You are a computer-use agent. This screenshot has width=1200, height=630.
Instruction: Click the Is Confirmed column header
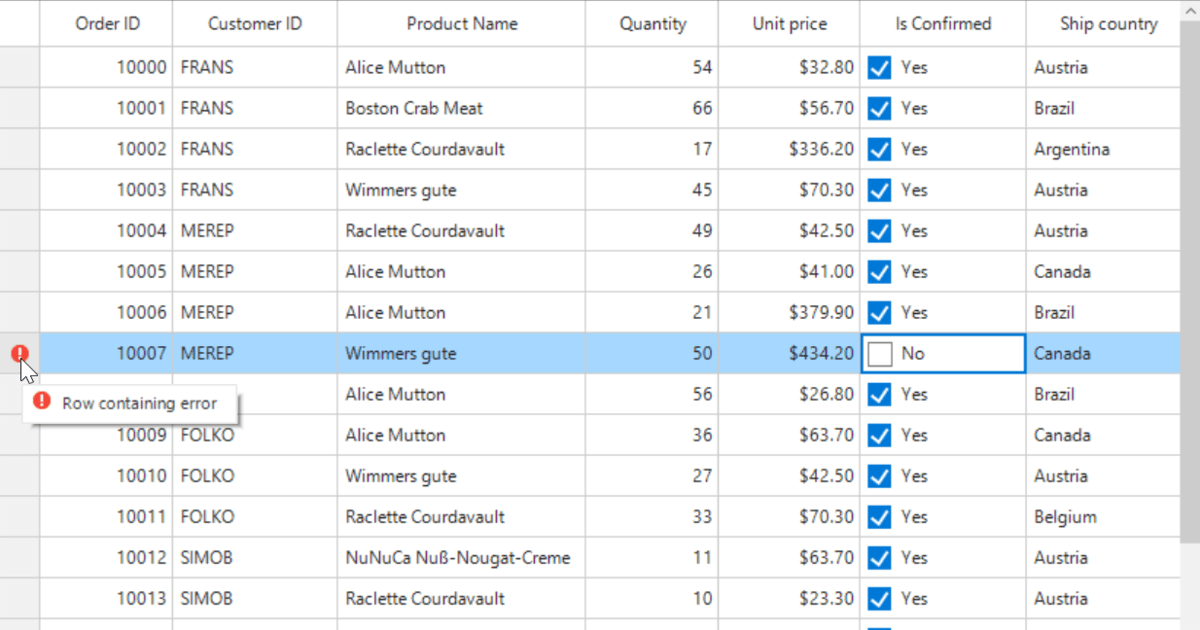[x=943, y=24]
